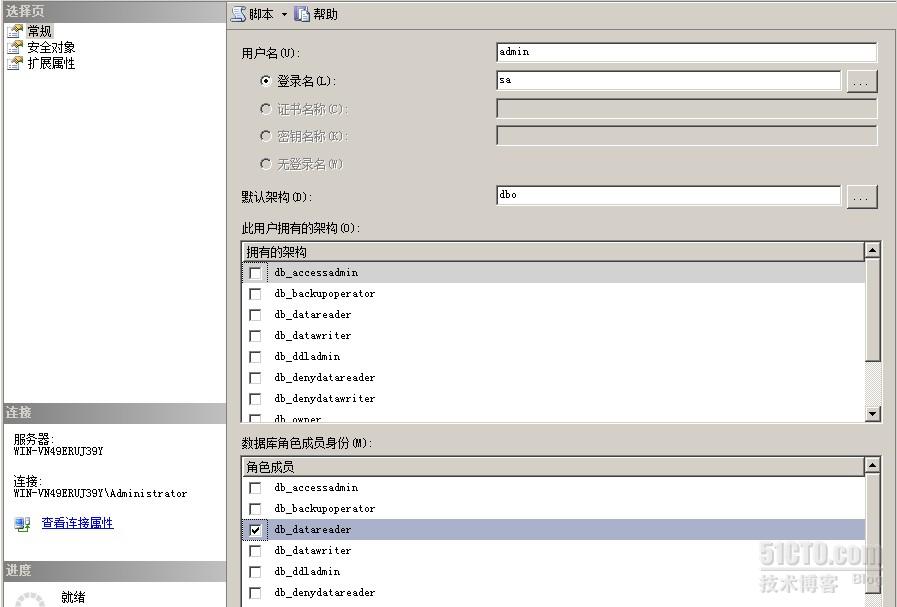Click the WIN-VN49ERUJ39Y\Administrator connection text
Image resolution: width=897 pixels, height=607 pixels.
100,493
